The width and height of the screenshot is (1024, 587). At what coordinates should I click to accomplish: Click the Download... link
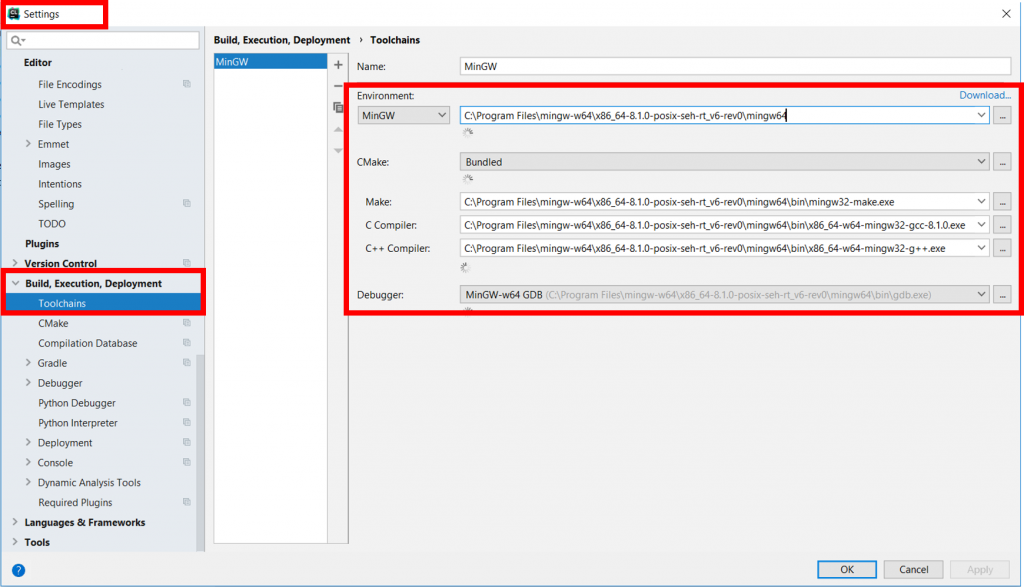click(x=985, y=95)
